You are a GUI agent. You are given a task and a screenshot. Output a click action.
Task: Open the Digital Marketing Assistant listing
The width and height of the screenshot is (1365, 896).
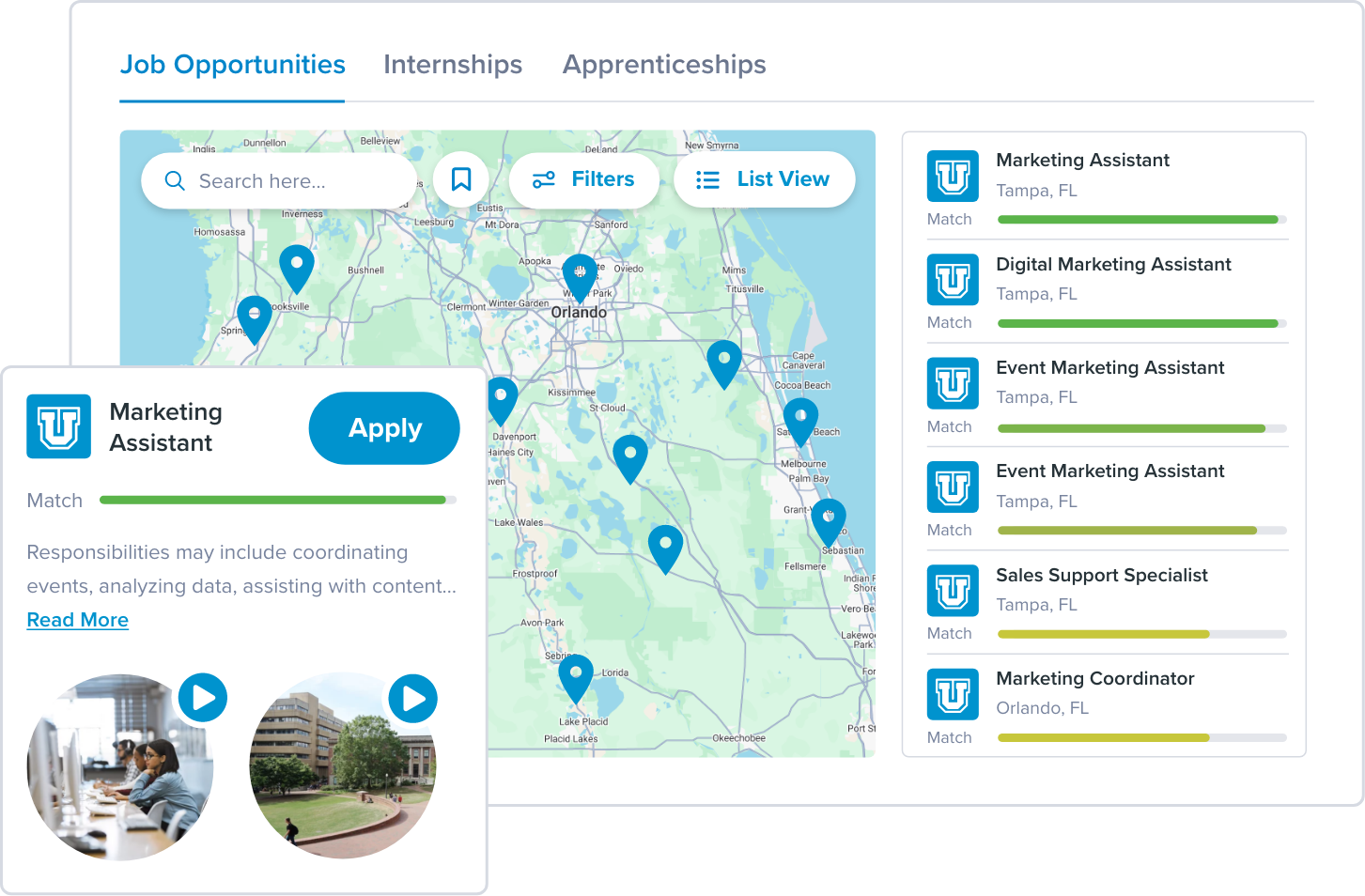click(1112, 265)
